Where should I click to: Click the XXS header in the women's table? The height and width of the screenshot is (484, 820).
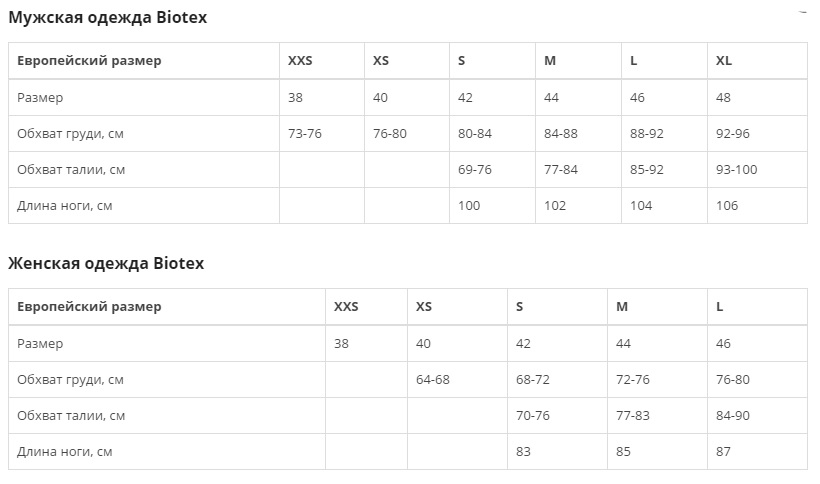coord(346,307)
